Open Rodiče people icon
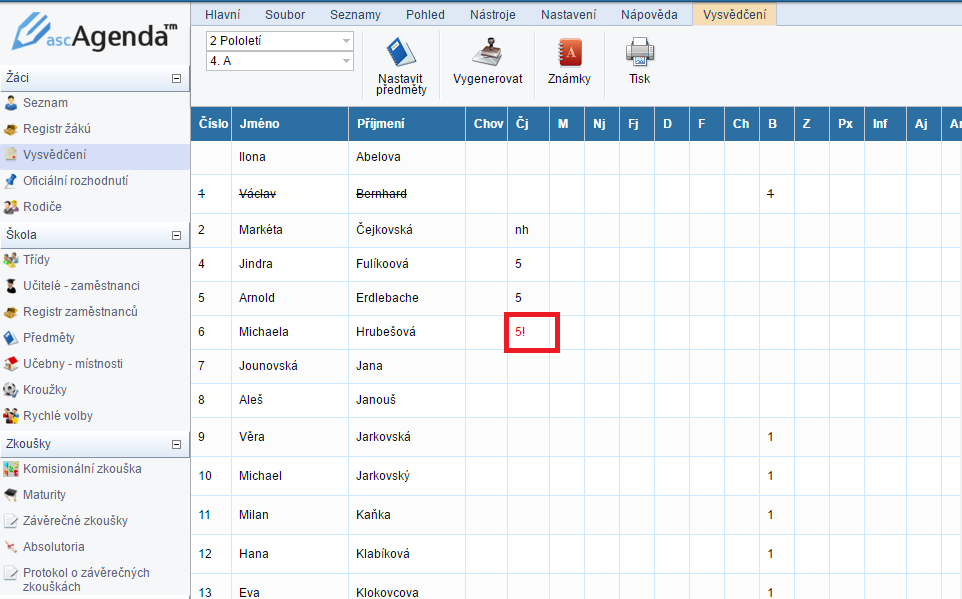 click(10, 207)
